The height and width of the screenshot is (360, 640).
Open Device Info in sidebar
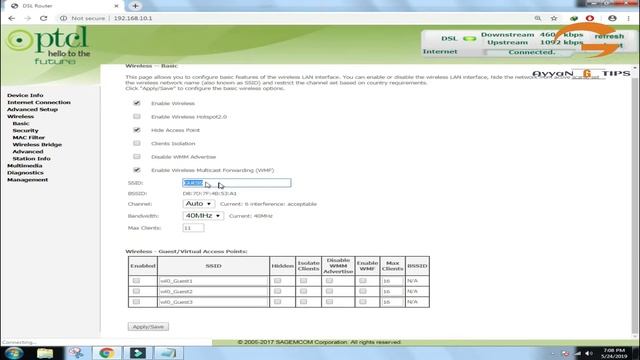(x=25, y=95)
